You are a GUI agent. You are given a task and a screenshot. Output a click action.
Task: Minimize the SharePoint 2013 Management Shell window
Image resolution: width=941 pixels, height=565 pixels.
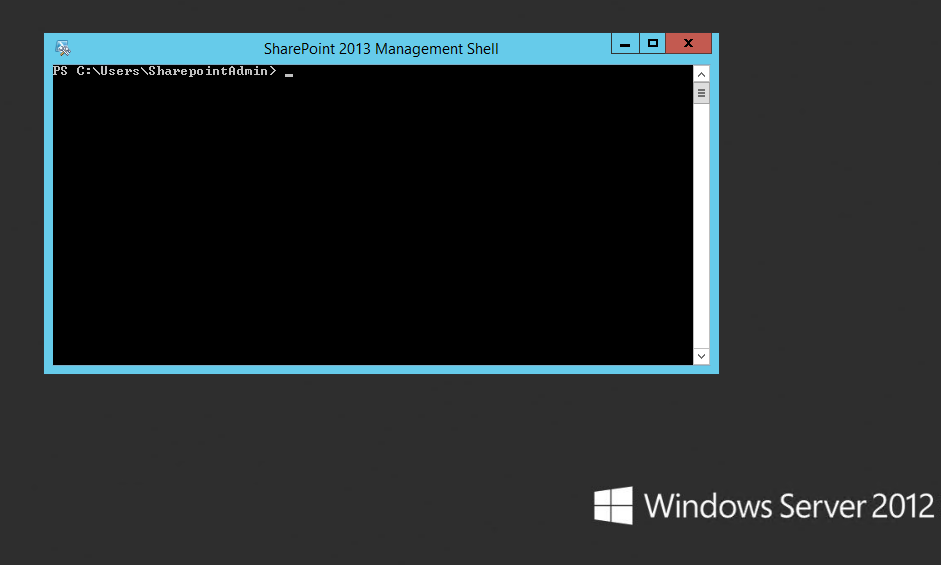[x=625, y=44]
